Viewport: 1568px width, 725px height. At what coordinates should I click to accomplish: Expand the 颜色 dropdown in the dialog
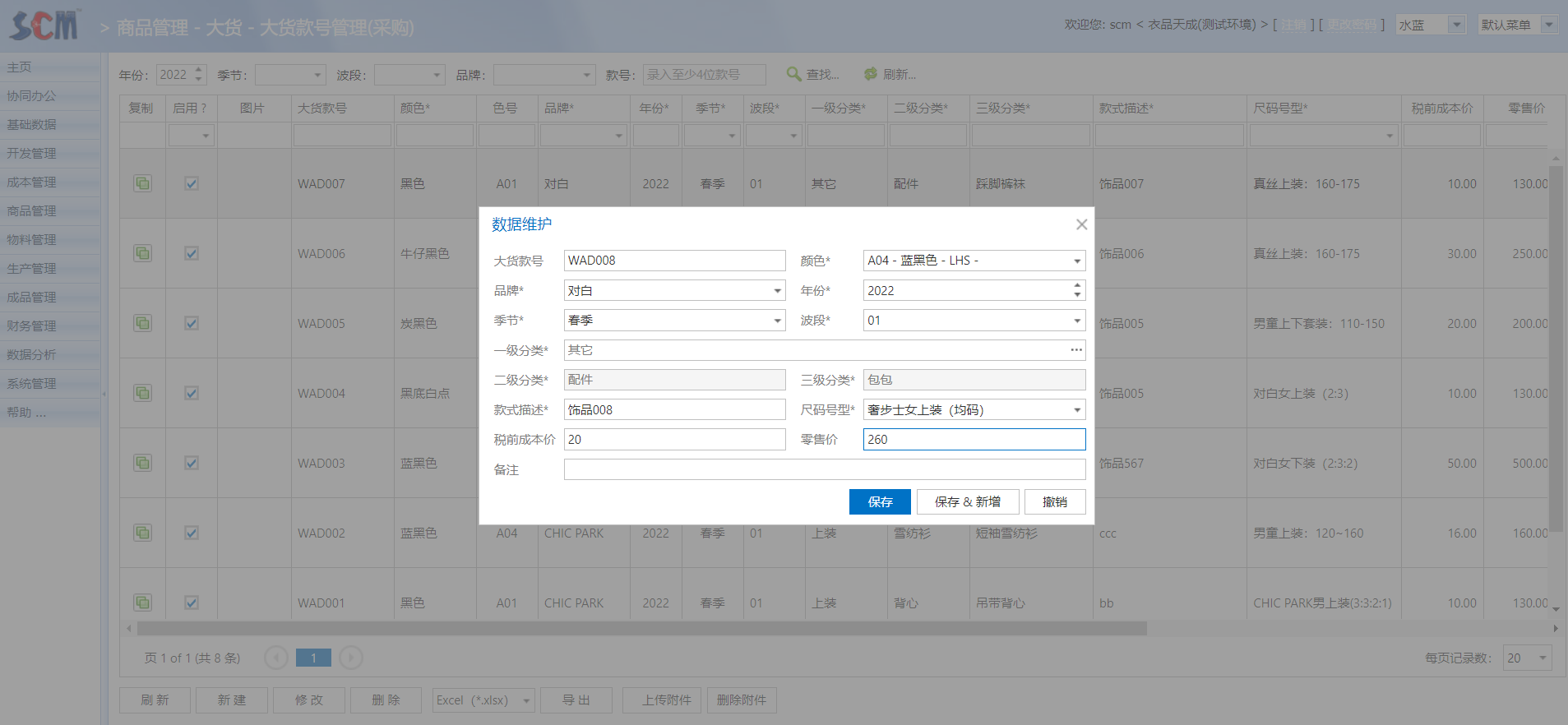[1076, 261]
